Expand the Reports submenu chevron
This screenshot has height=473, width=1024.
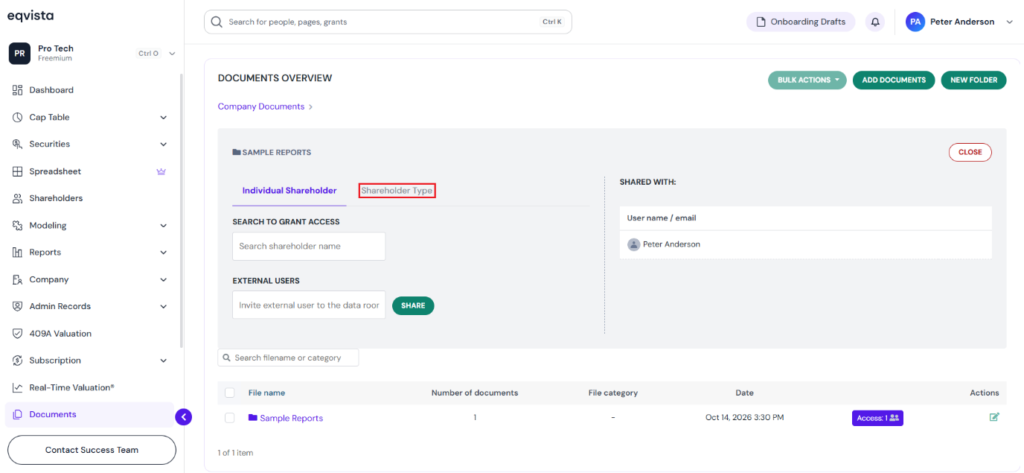click(163, 252)
